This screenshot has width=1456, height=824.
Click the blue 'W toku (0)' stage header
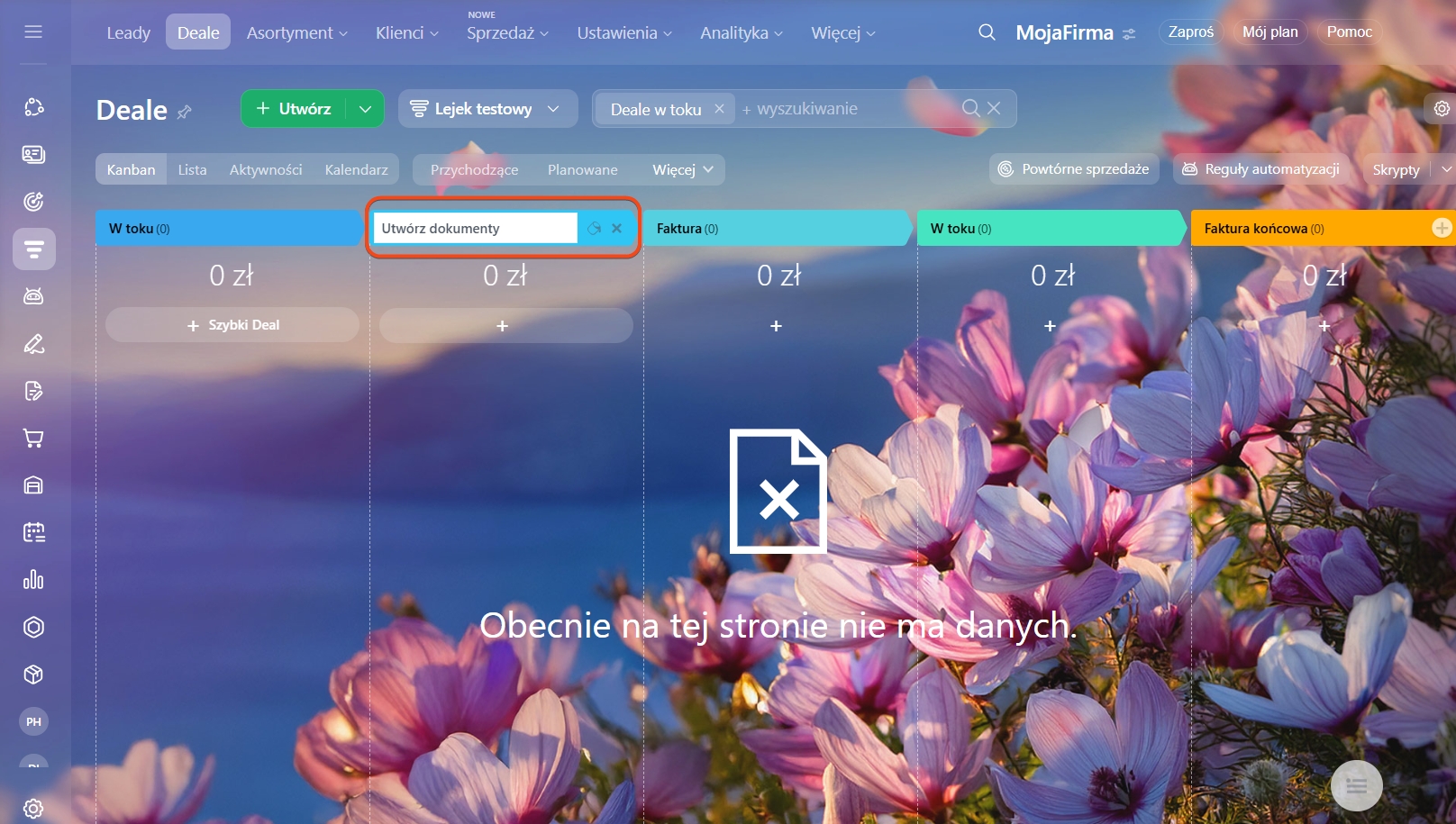tap(229, 229)
